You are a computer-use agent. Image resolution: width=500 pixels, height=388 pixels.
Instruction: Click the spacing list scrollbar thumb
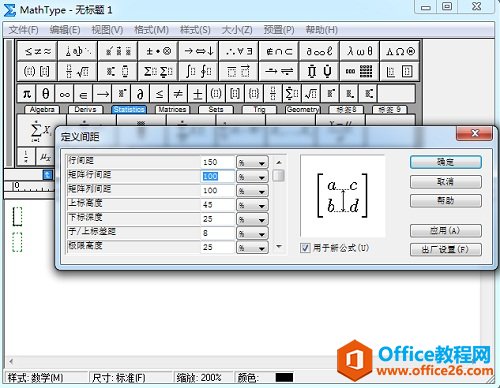(279, 176)
